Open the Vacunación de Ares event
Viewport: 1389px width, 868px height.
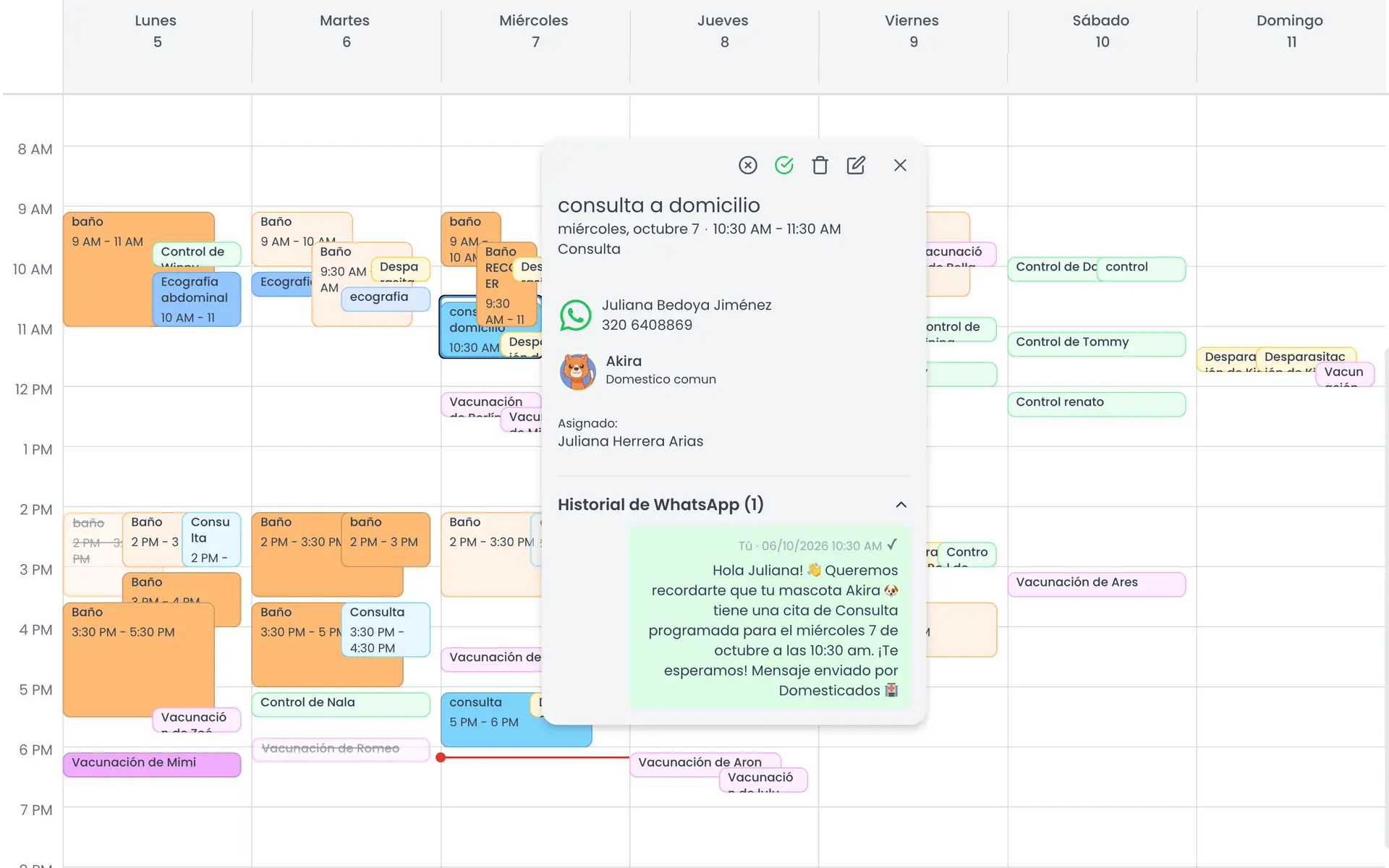(1096, 584)
